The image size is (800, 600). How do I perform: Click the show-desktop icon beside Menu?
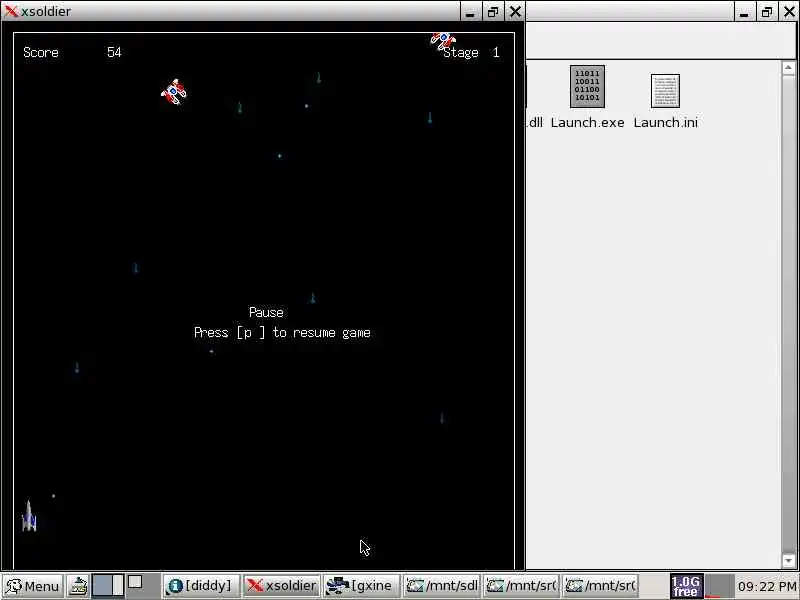[x=79, y=586]
